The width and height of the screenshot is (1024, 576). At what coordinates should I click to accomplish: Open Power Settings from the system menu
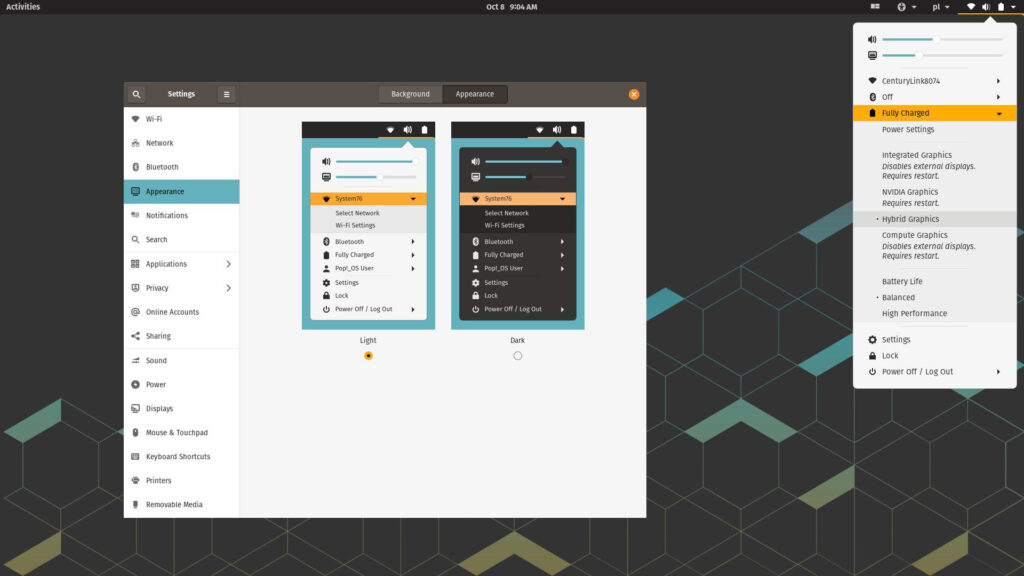click(x=935, y=129)
